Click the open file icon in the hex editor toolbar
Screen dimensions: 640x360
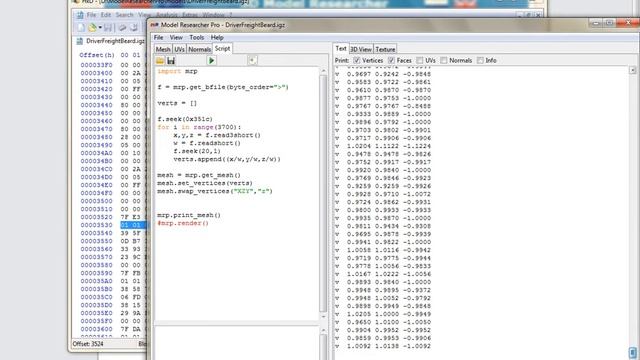[92, 27]
